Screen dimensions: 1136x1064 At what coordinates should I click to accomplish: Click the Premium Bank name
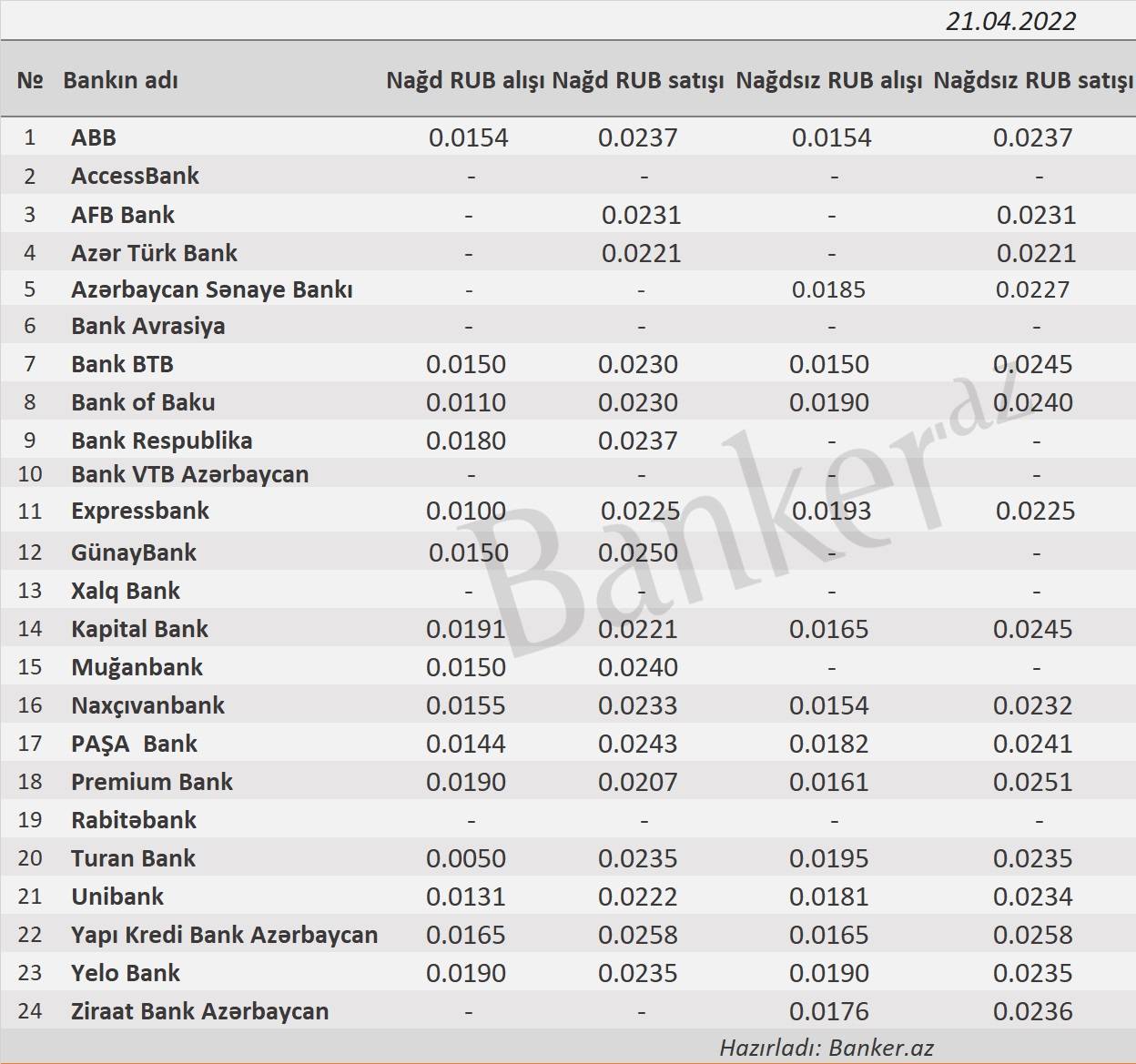click(x=152, y=782)
